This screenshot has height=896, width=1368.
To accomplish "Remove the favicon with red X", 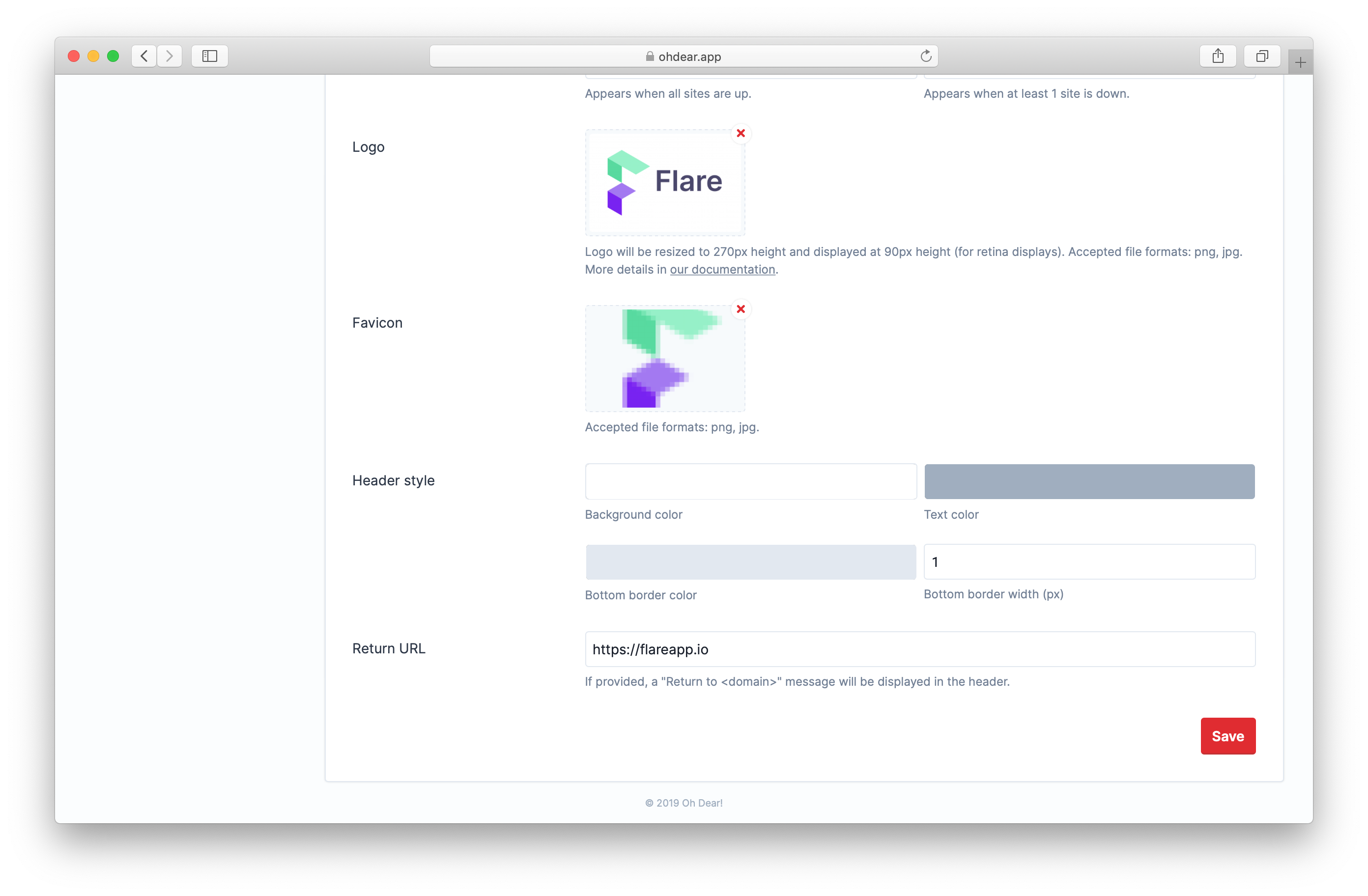I will tap(741, 309).
